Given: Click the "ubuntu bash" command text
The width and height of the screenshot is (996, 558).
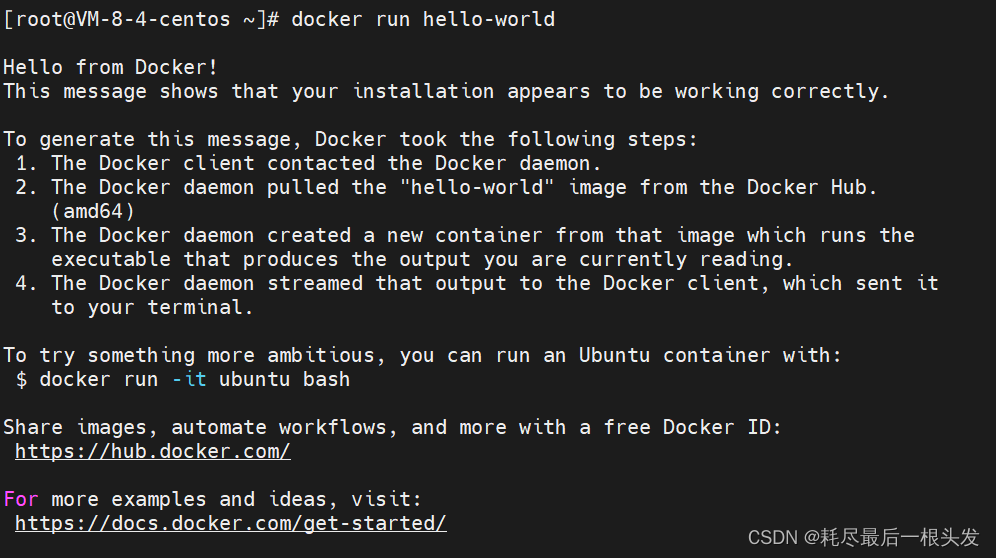Looking at the screenshot, I should pos(284,379).
